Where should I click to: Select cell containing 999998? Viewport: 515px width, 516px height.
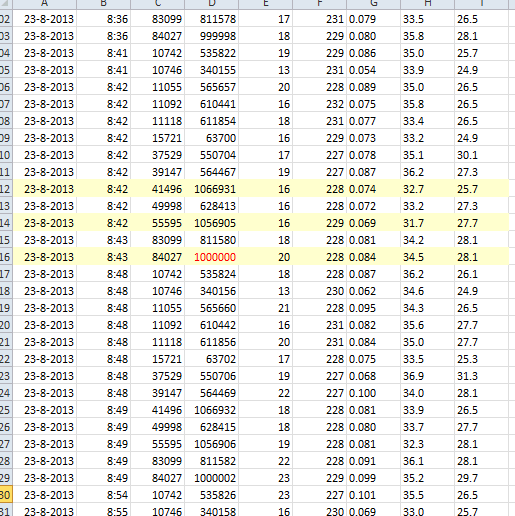click(211, 36)
